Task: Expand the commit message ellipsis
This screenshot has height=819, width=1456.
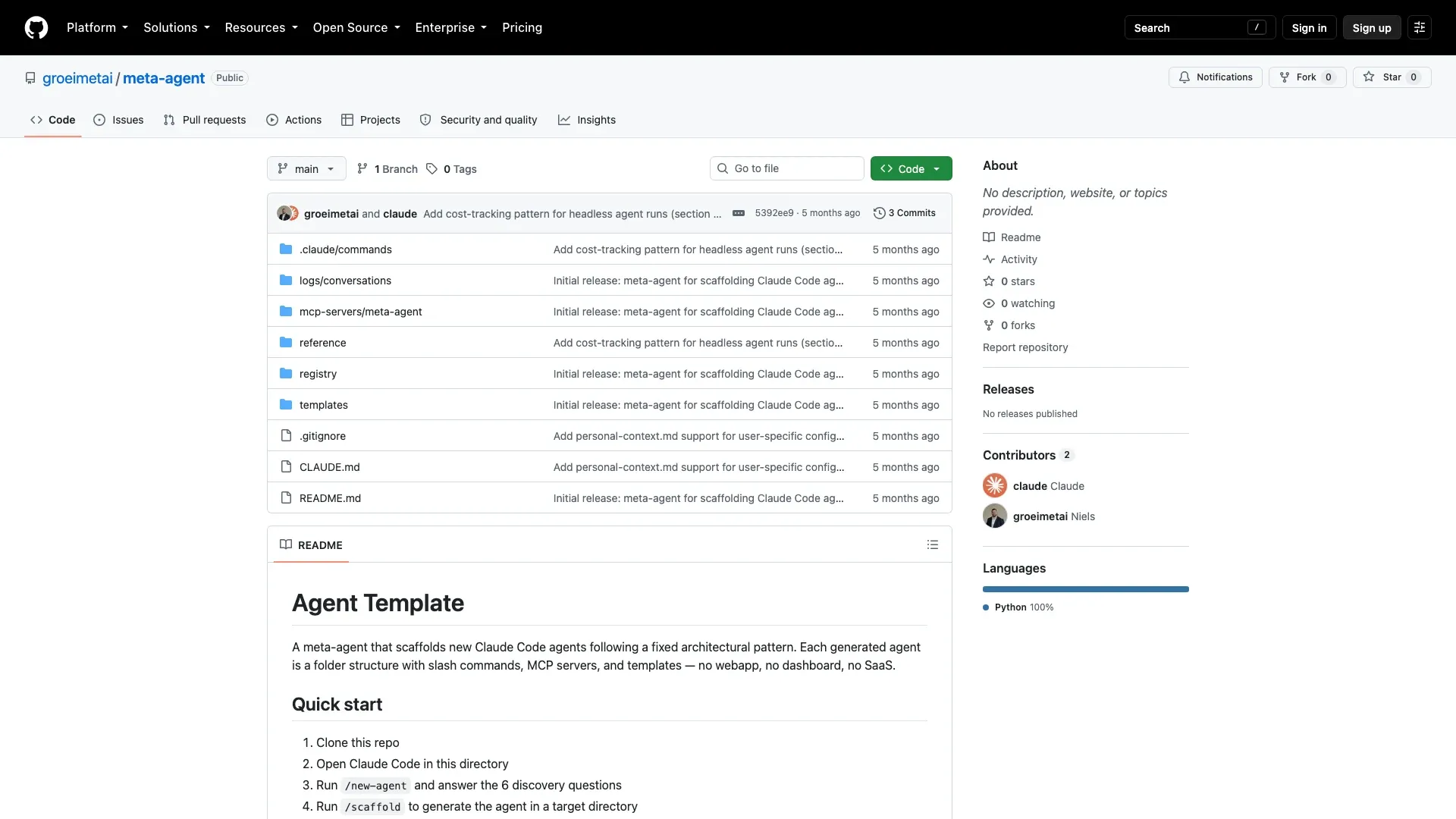Action: tap(739, 213)
